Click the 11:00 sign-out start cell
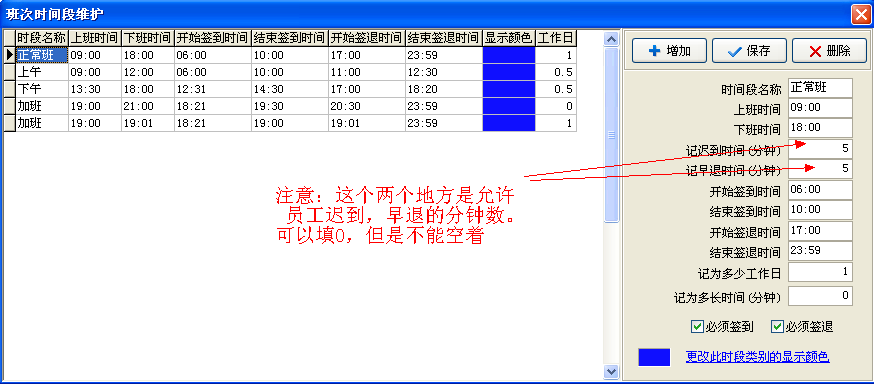This screenshot has width=874, height=384. (367, 72)
